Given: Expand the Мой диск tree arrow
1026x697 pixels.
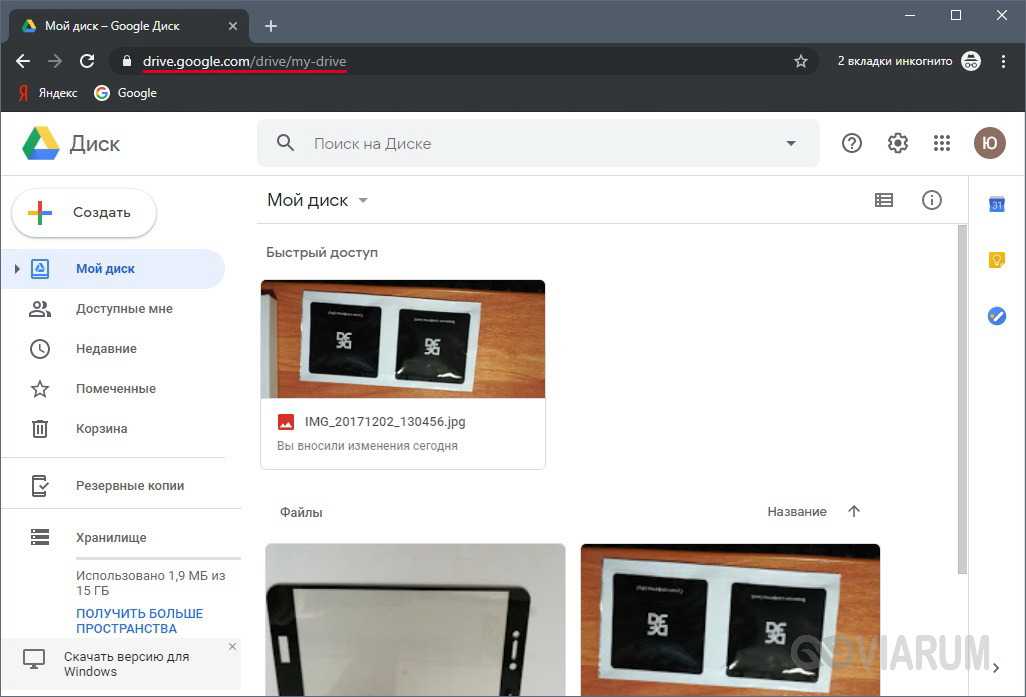Looking at the screenshot, I should (17, 269).
